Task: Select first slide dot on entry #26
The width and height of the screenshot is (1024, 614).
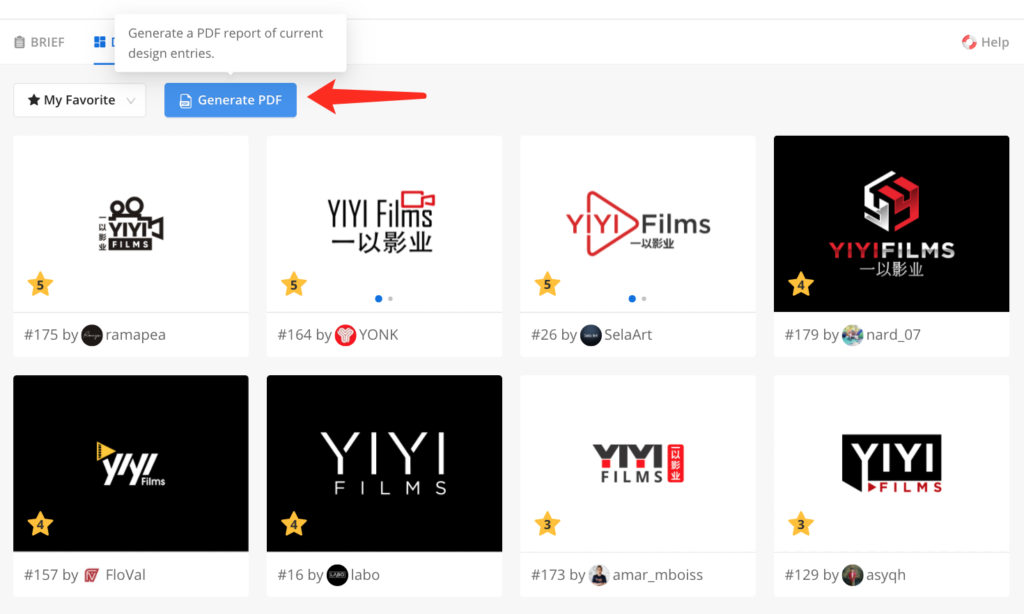Action: tap(631, 298)
